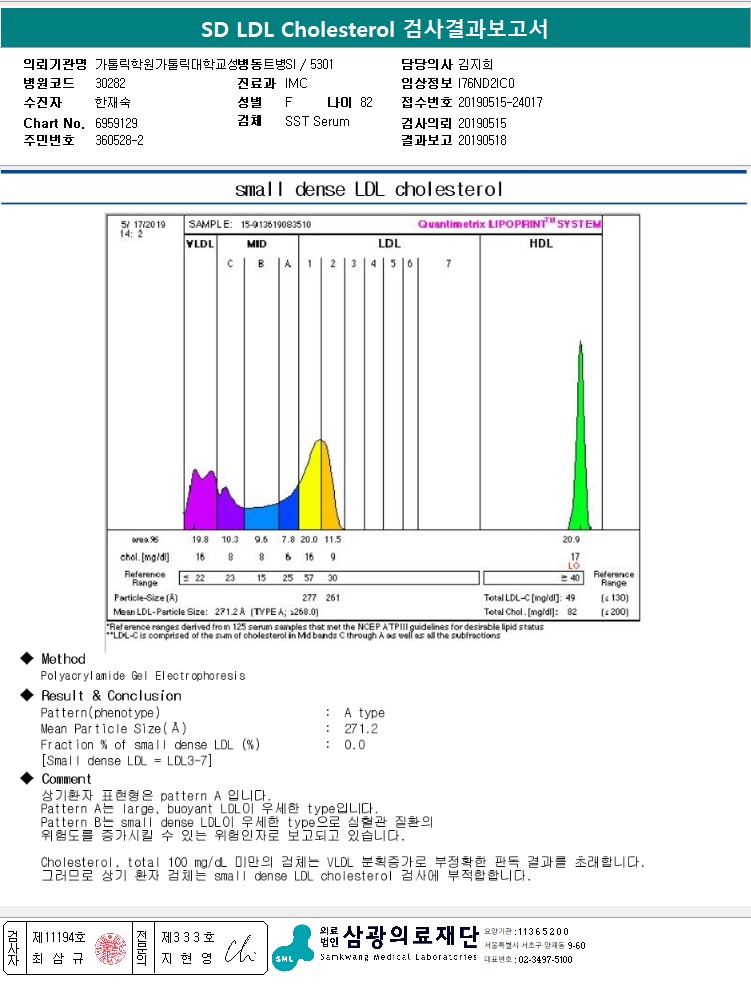
Task: Click the HDL area value 20.9
Action: [571, 540]
